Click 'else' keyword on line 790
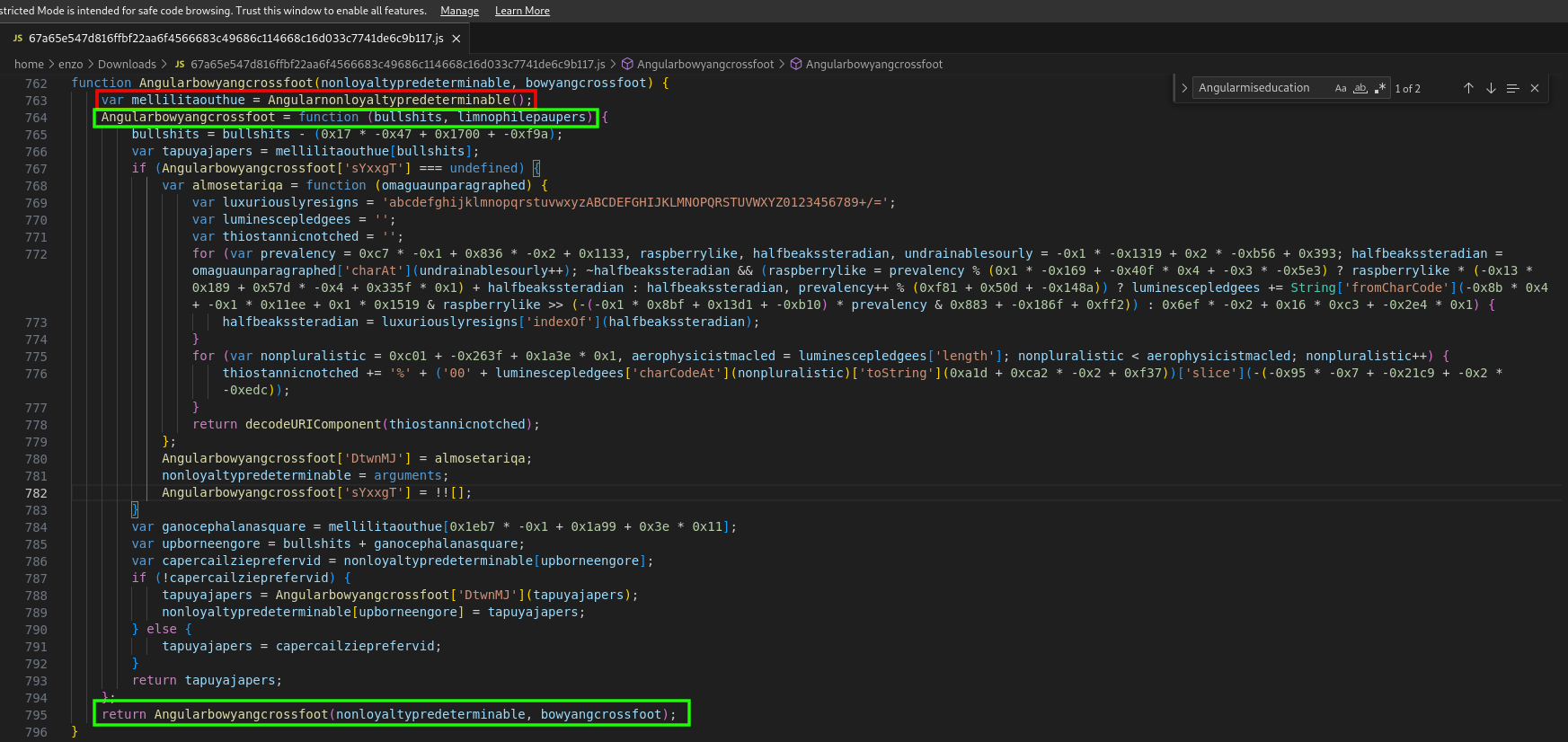1568x742 pixels. (x=162, y=629)
